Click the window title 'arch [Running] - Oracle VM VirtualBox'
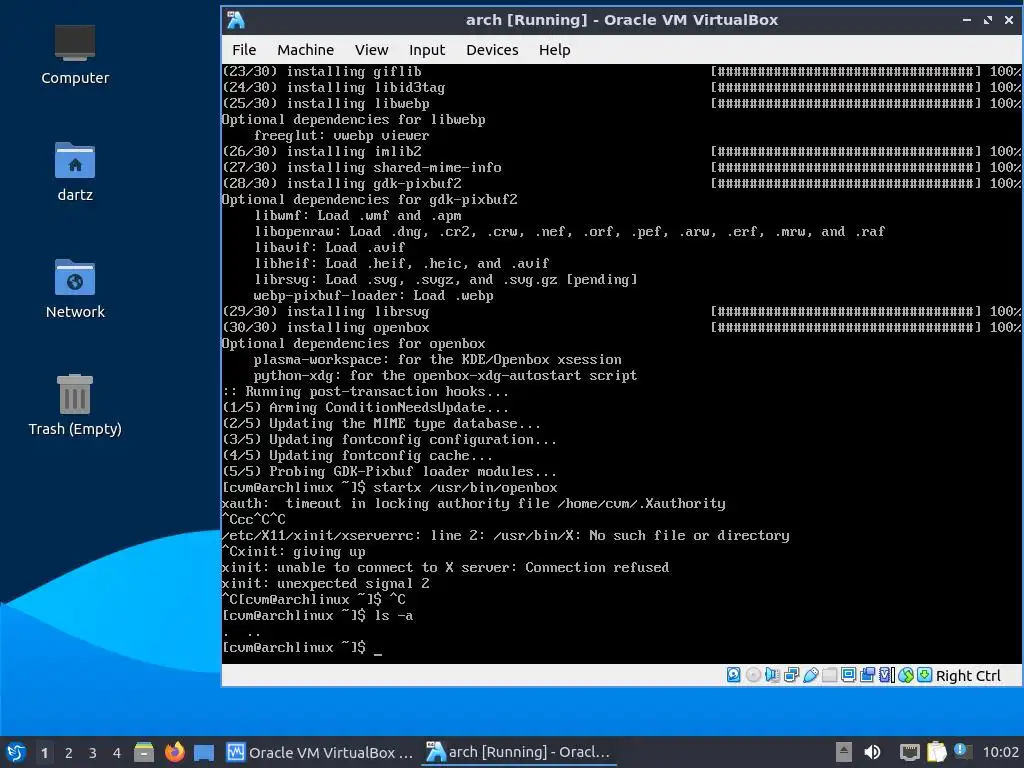Screen dimensions: 1024x768 (622, 20)
